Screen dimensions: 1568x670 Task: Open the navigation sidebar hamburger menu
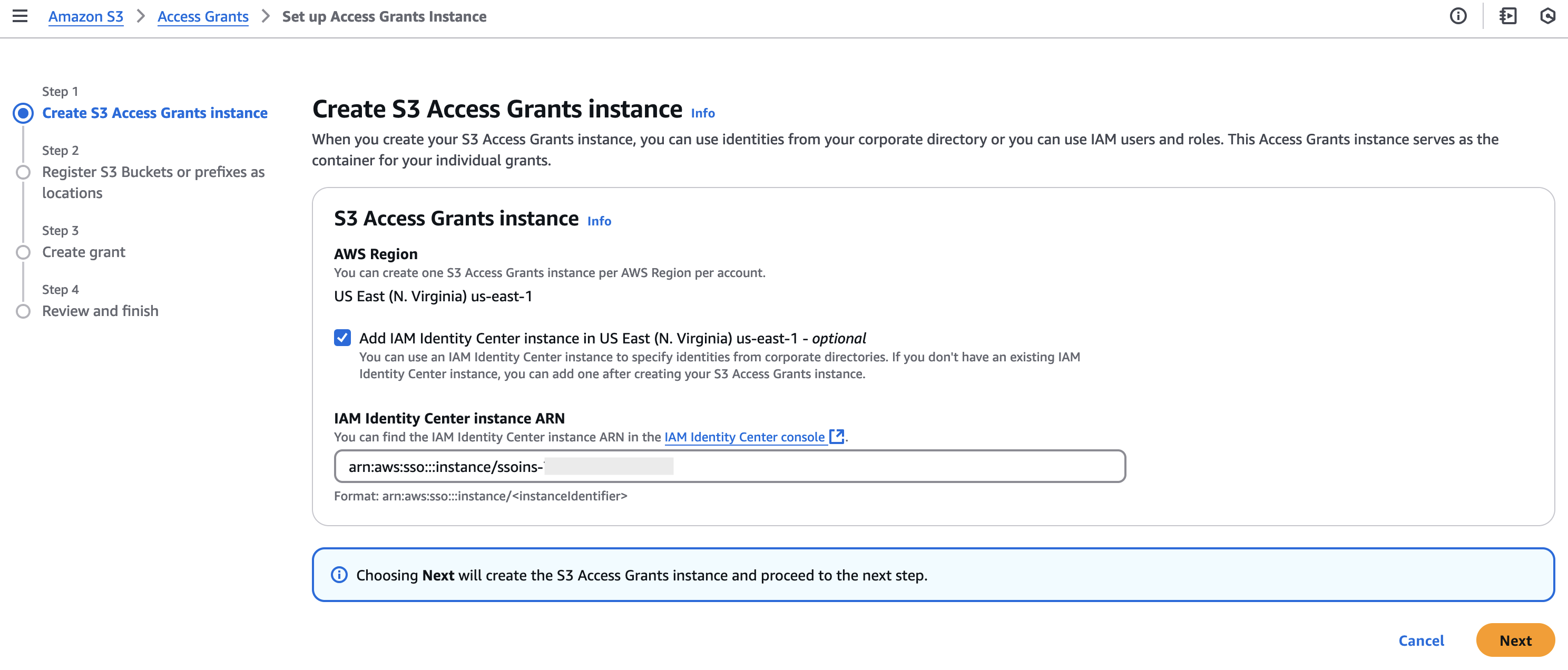point(21,16)
